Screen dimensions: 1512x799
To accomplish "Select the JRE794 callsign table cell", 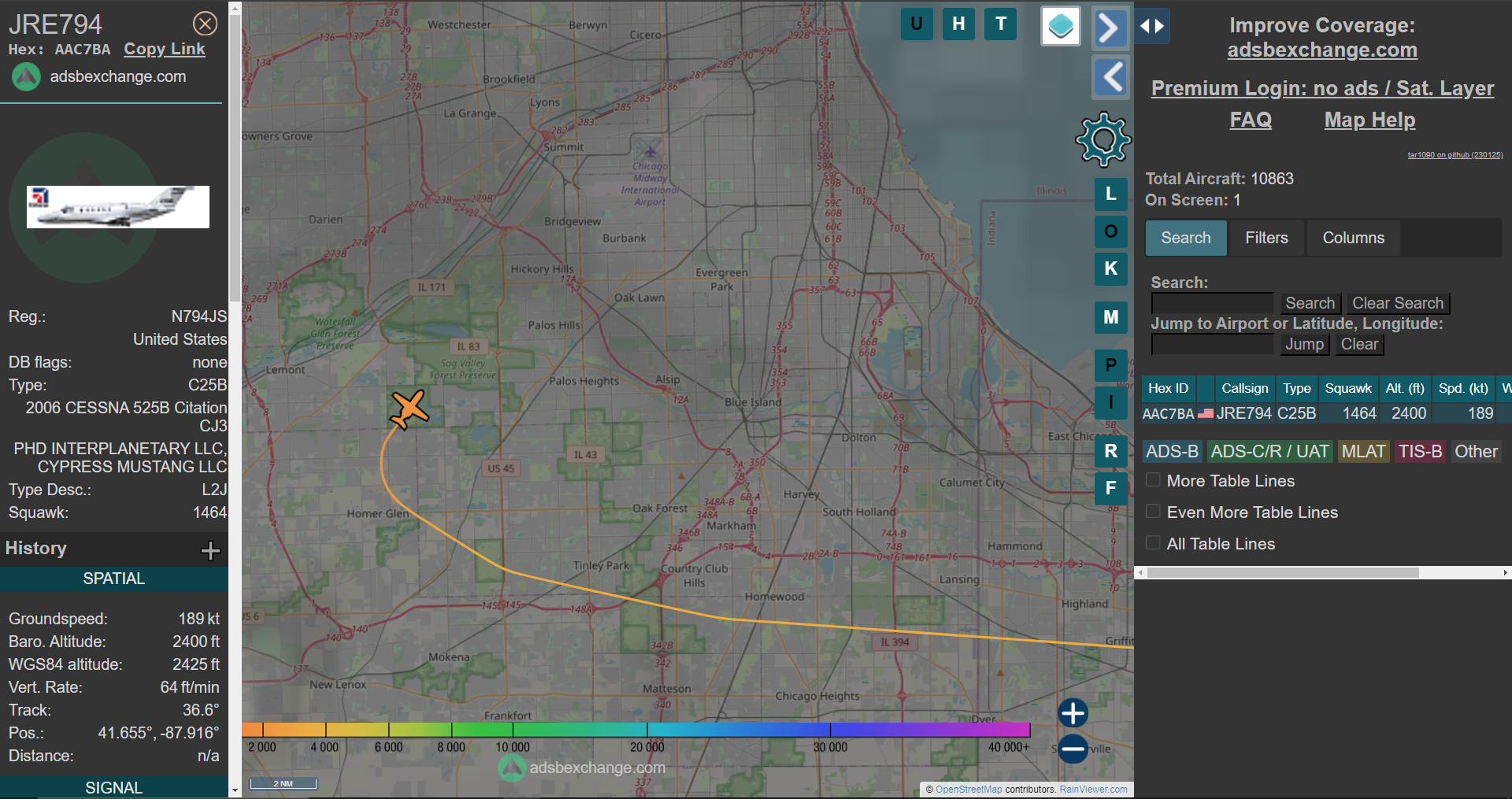I will pos(1244,413).
